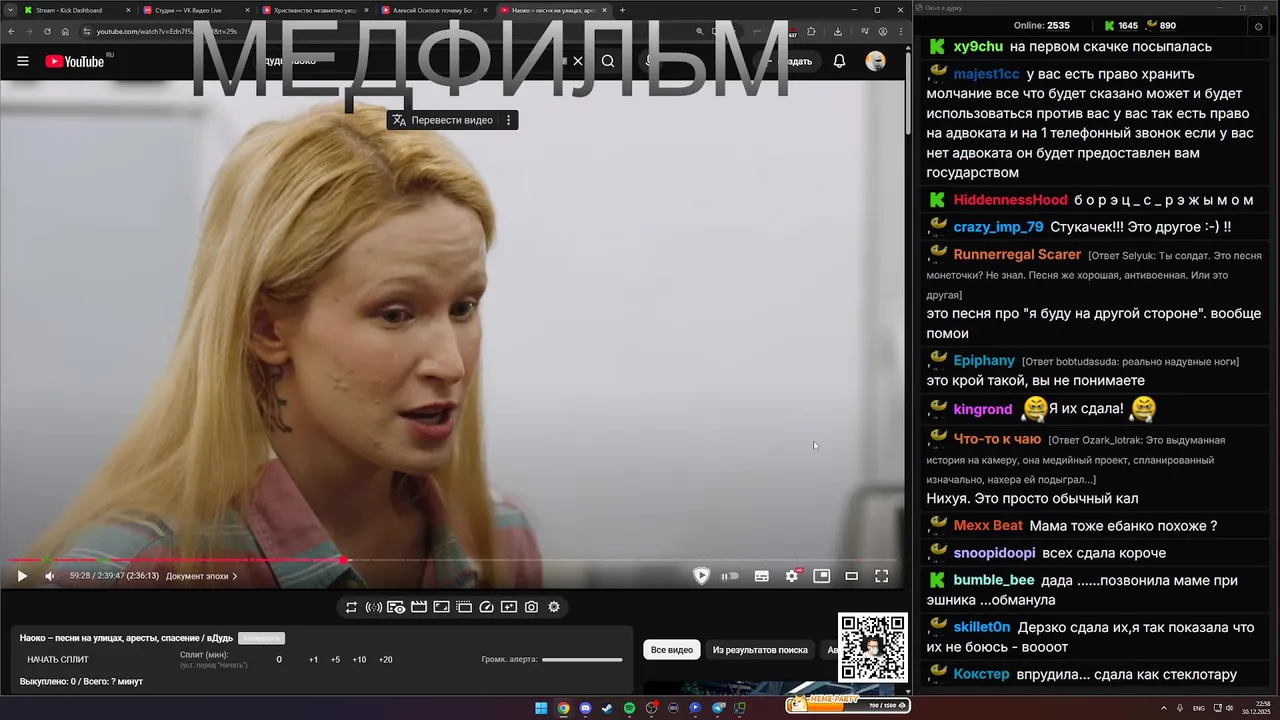1280x720 pixels.
Task: Open Discord from the taskbar
Action: [x=585, y=708]
